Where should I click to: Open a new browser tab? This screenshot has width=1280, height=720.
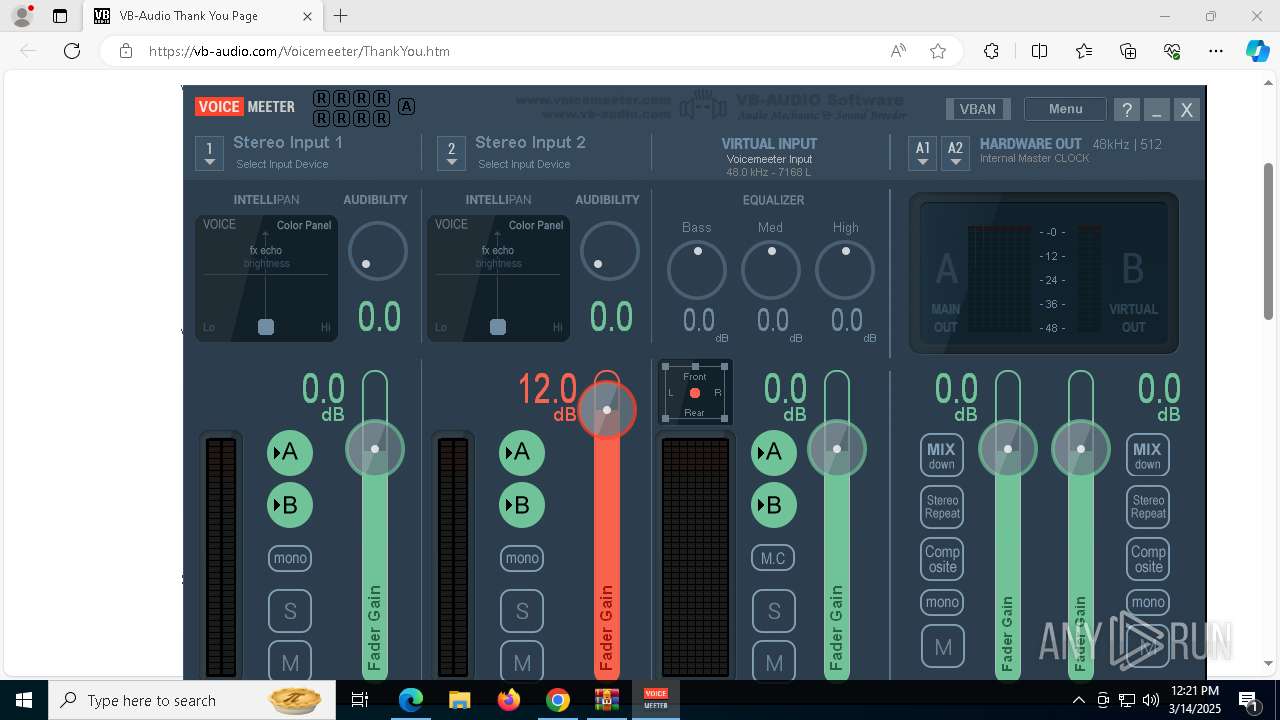pyautogui.click(x=341, y=16)
